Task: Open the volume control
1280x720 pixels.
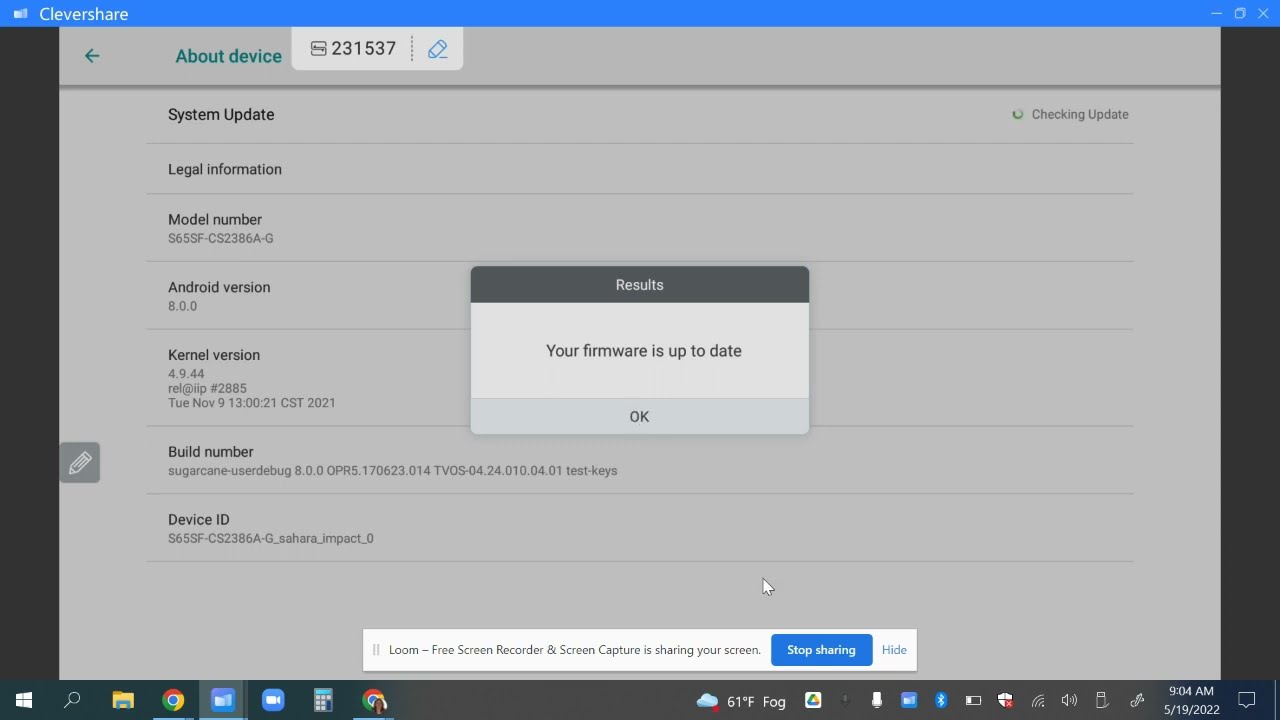Action: pyautogui.click(x=1070, y=701)
